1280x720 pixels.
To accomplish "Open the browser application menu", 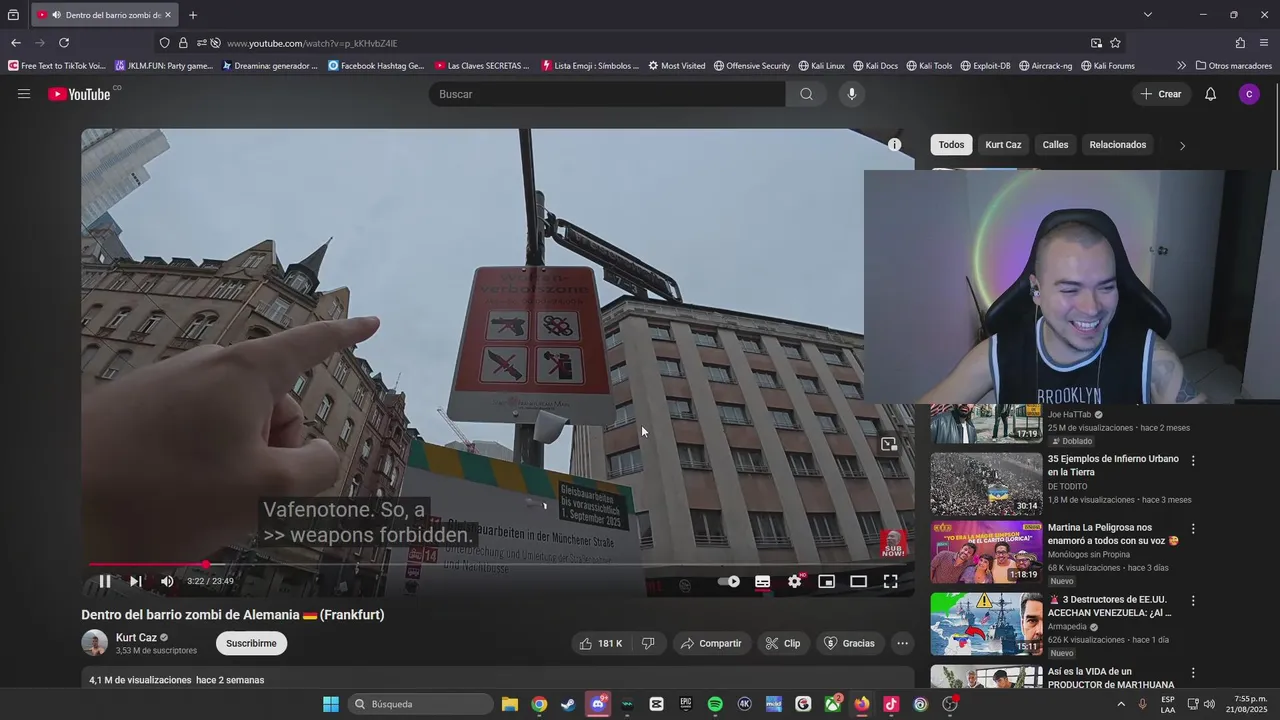I will 1265,43.
